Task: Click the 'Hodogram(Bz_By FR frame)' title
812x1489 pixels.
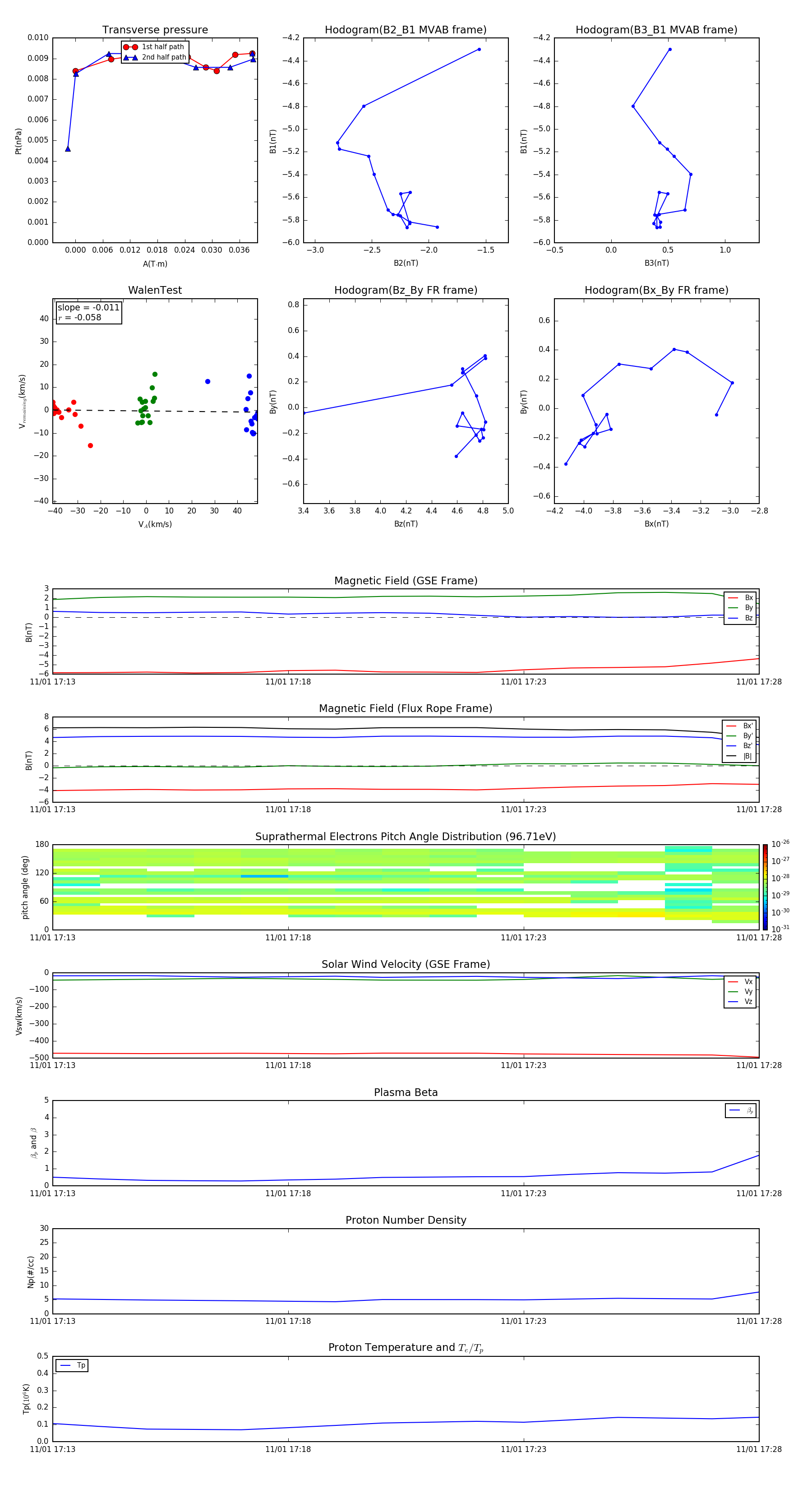Action: [406, 290]
